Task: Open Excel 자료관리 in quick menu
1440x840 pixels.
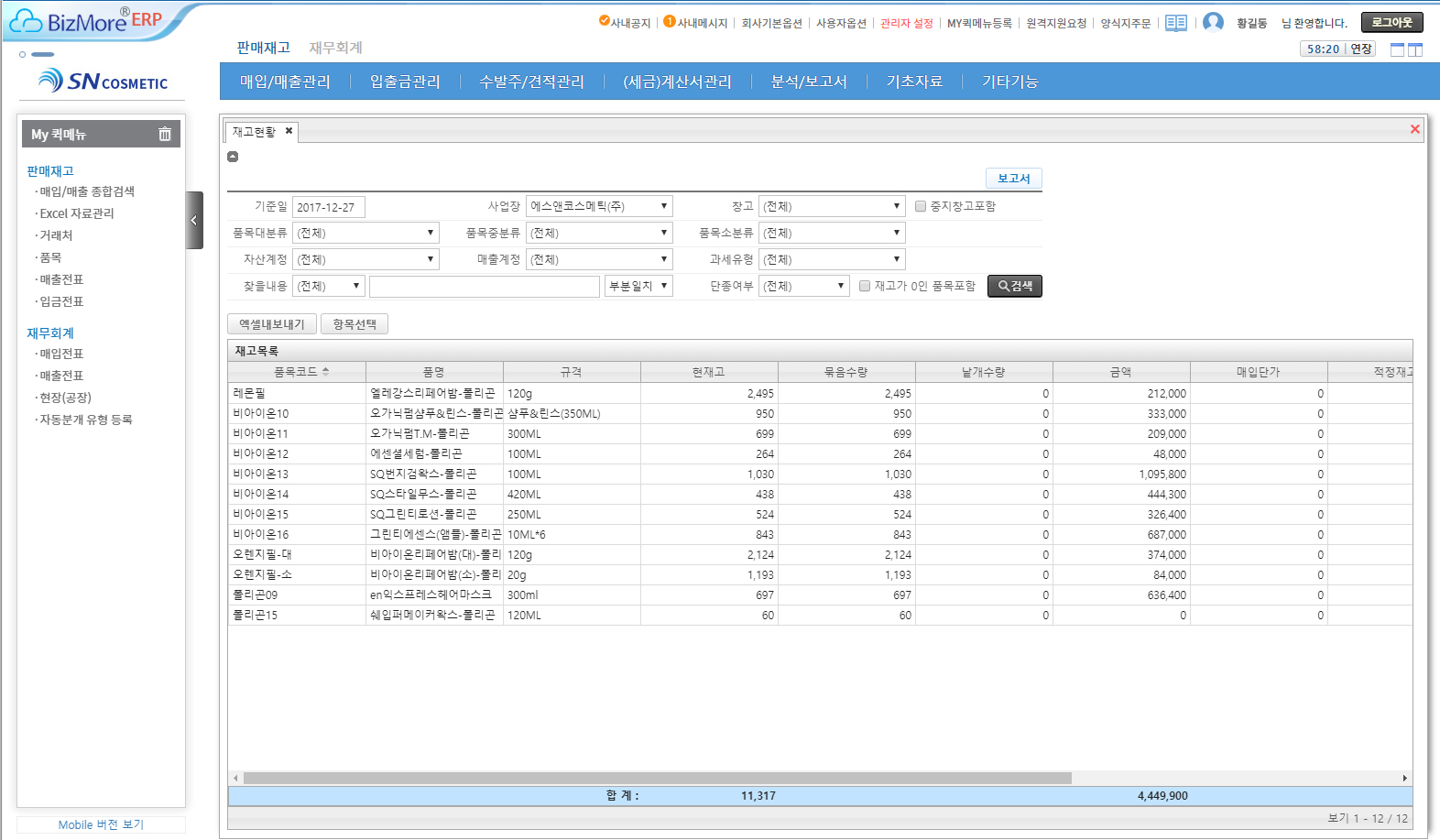Action: 77,213
